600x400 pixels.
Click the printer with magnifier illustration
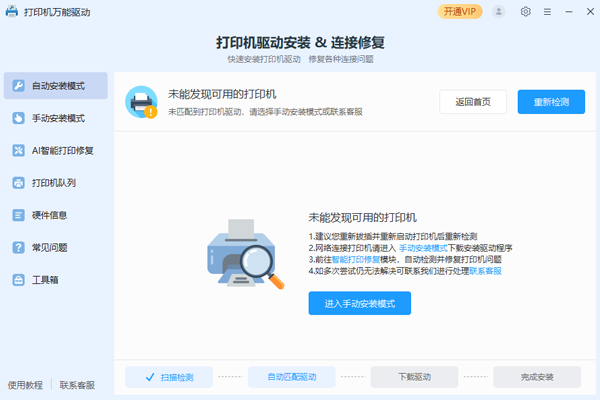point(246,254)
